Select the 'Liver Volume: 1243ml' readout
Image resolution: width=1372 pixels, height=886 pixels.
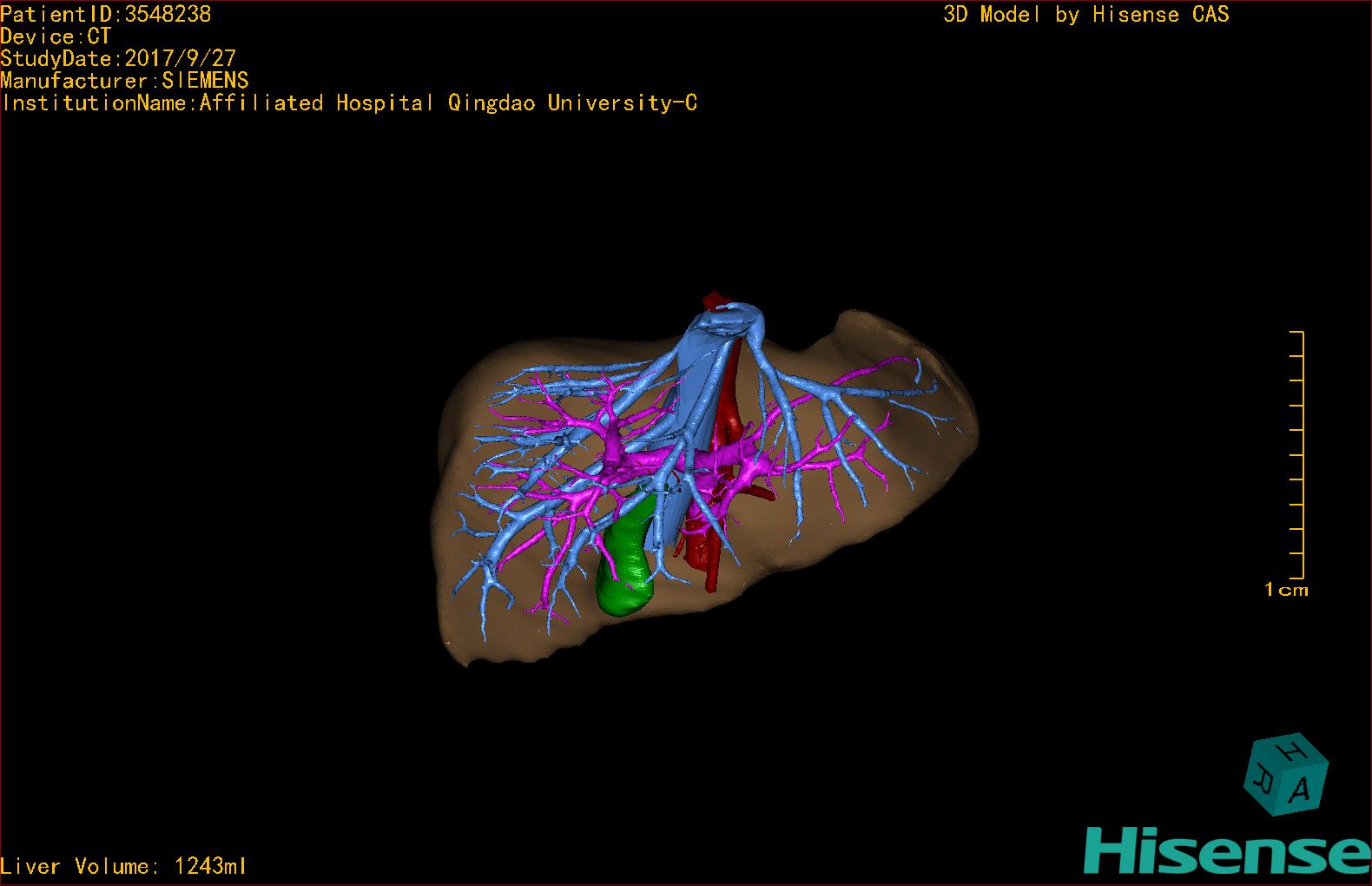pyautogui.click(x=123, y=866)
